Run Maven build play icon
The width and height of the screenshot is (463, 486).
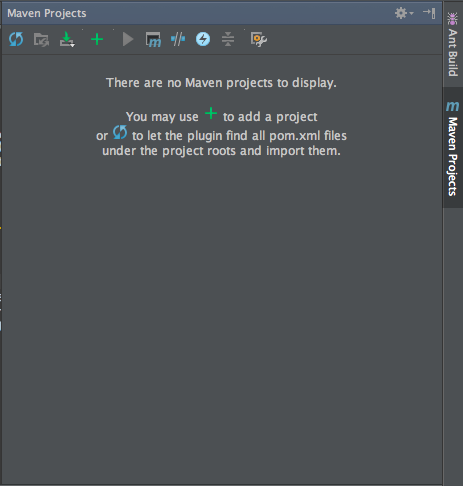(128, 39)
